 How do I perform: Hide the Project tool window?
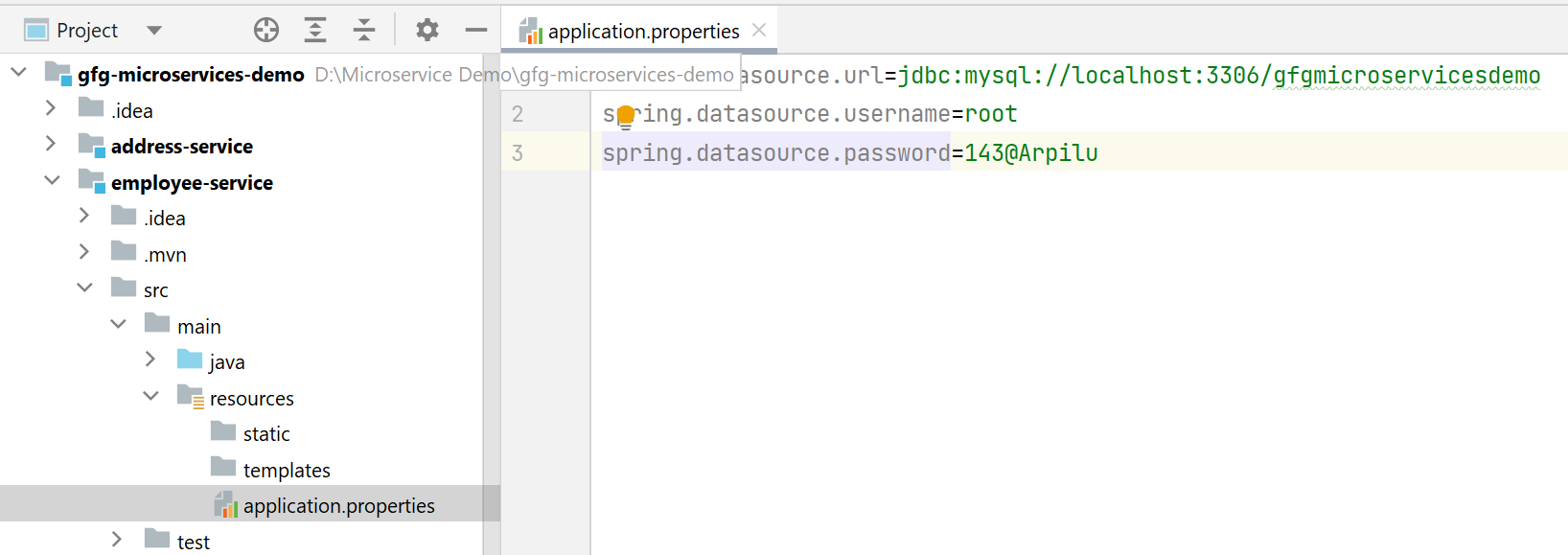click(x=476, y=31)
